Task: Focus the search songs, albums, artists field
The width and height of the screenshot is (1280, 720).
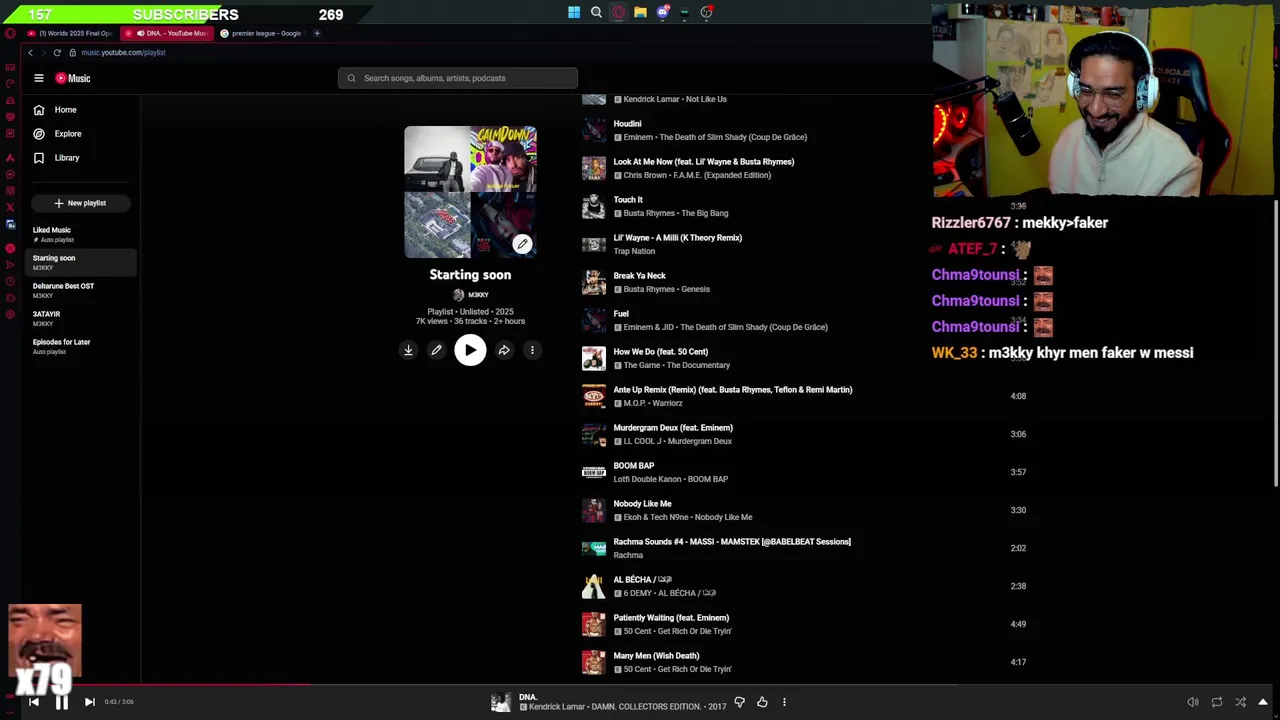Action: tap(458, 78)
